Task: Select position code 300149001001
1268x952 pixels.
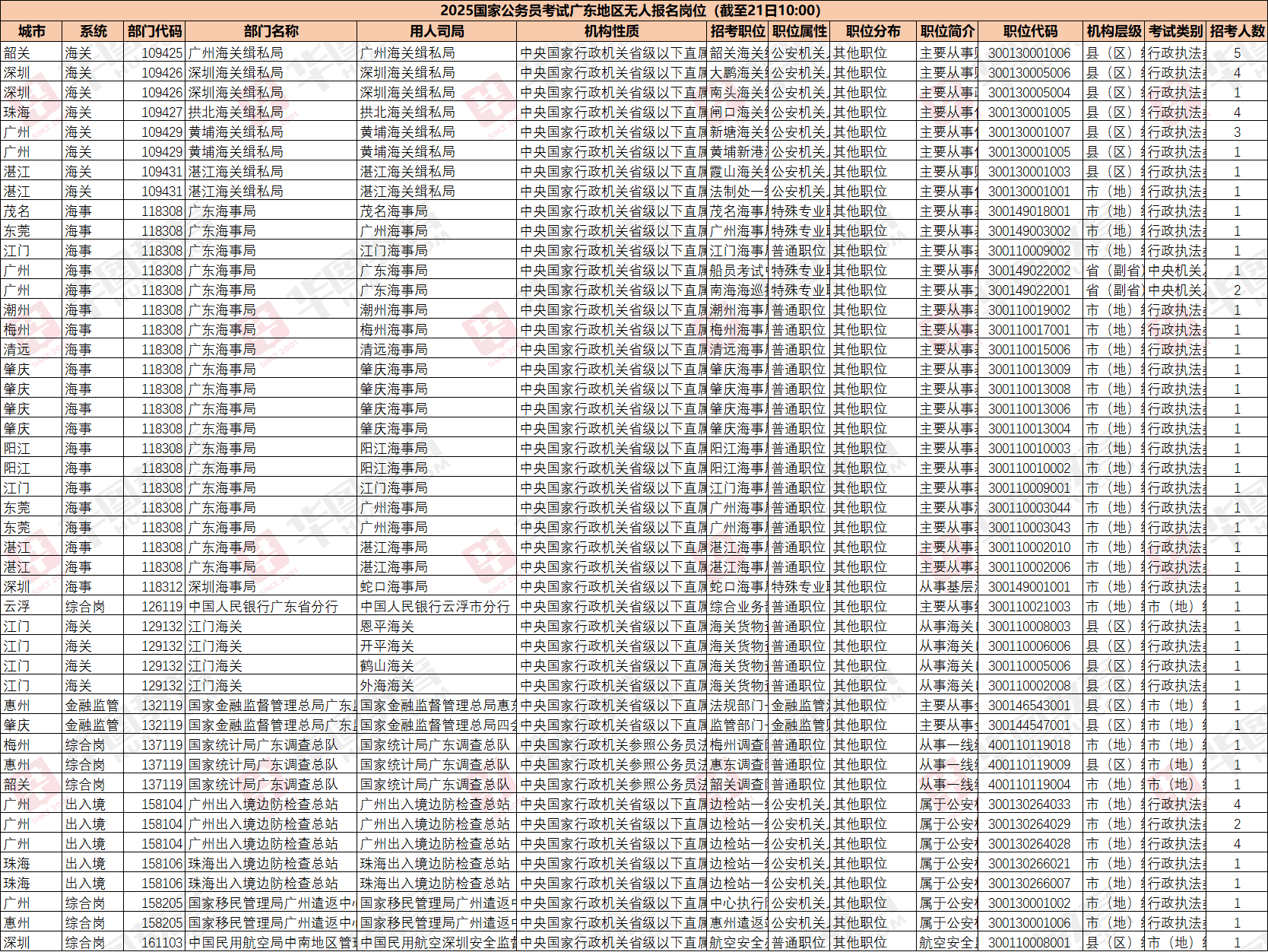Action: click(1031, 587)
